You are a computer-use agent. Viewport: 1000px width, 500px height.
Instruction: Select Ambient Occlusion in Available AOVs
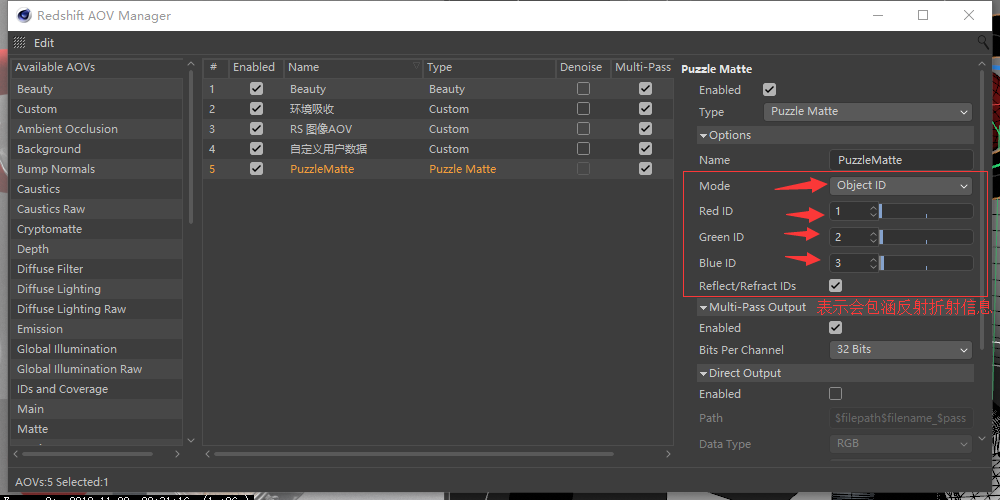click(97, 129)
